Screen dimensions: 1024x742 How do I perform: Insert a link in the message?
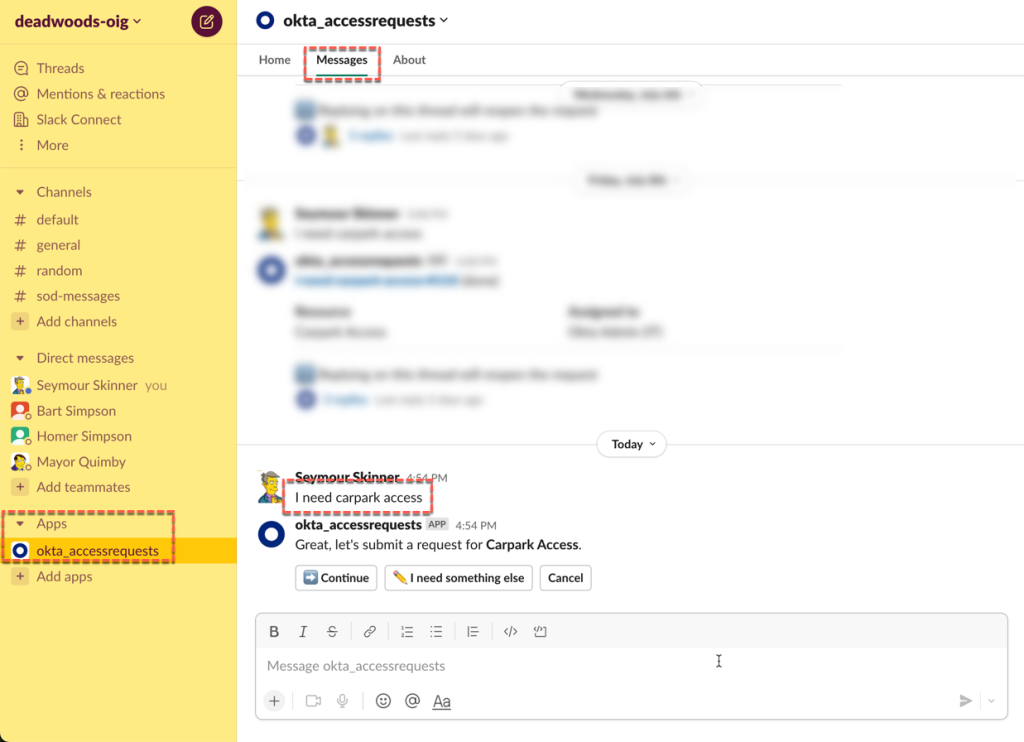pos(370,632)
